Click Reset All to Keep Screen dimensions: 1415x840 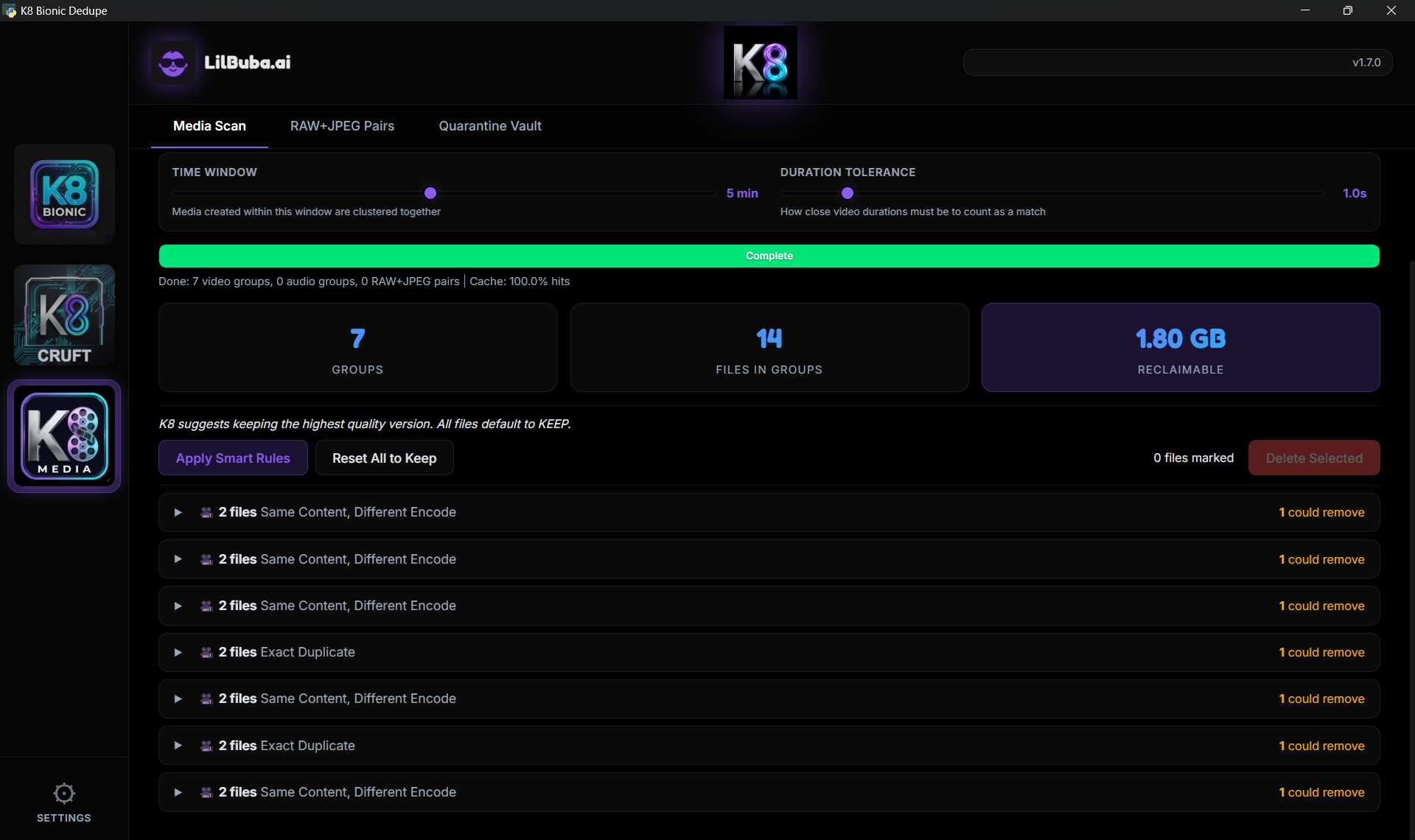point(383,458)
